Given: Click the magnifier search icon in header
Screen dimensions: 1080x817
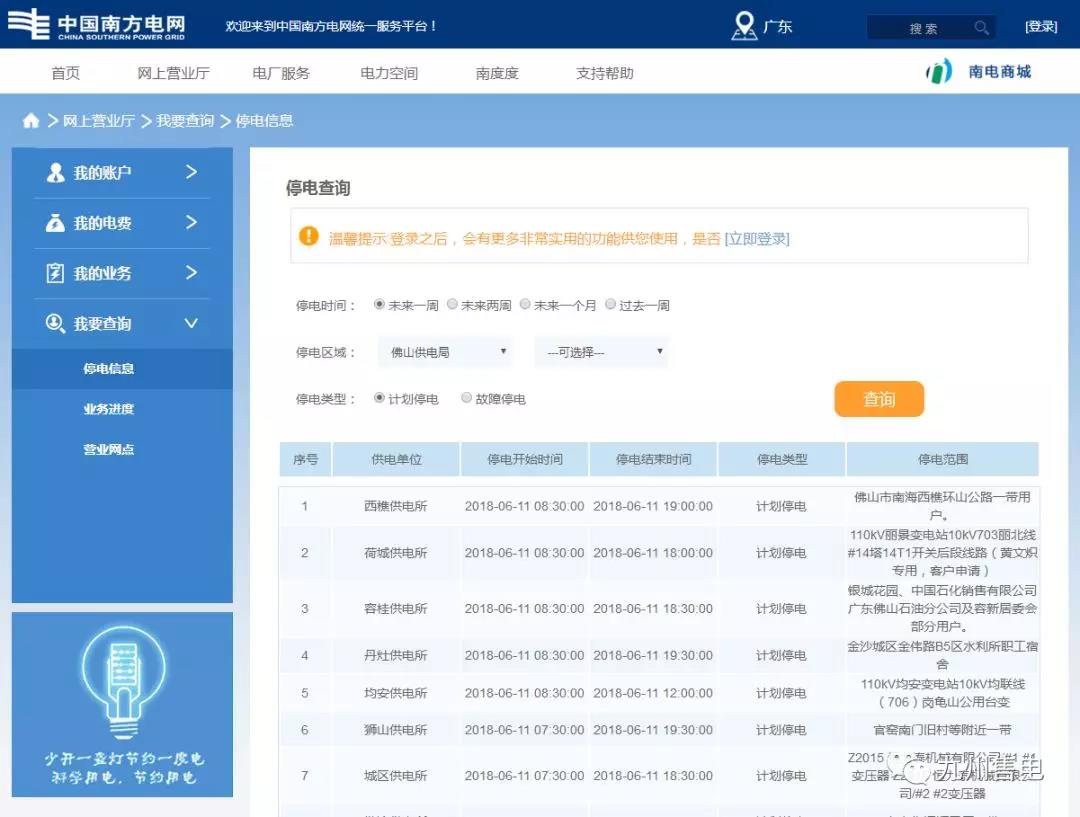Looking at the screenshot, I should (981, 28).
